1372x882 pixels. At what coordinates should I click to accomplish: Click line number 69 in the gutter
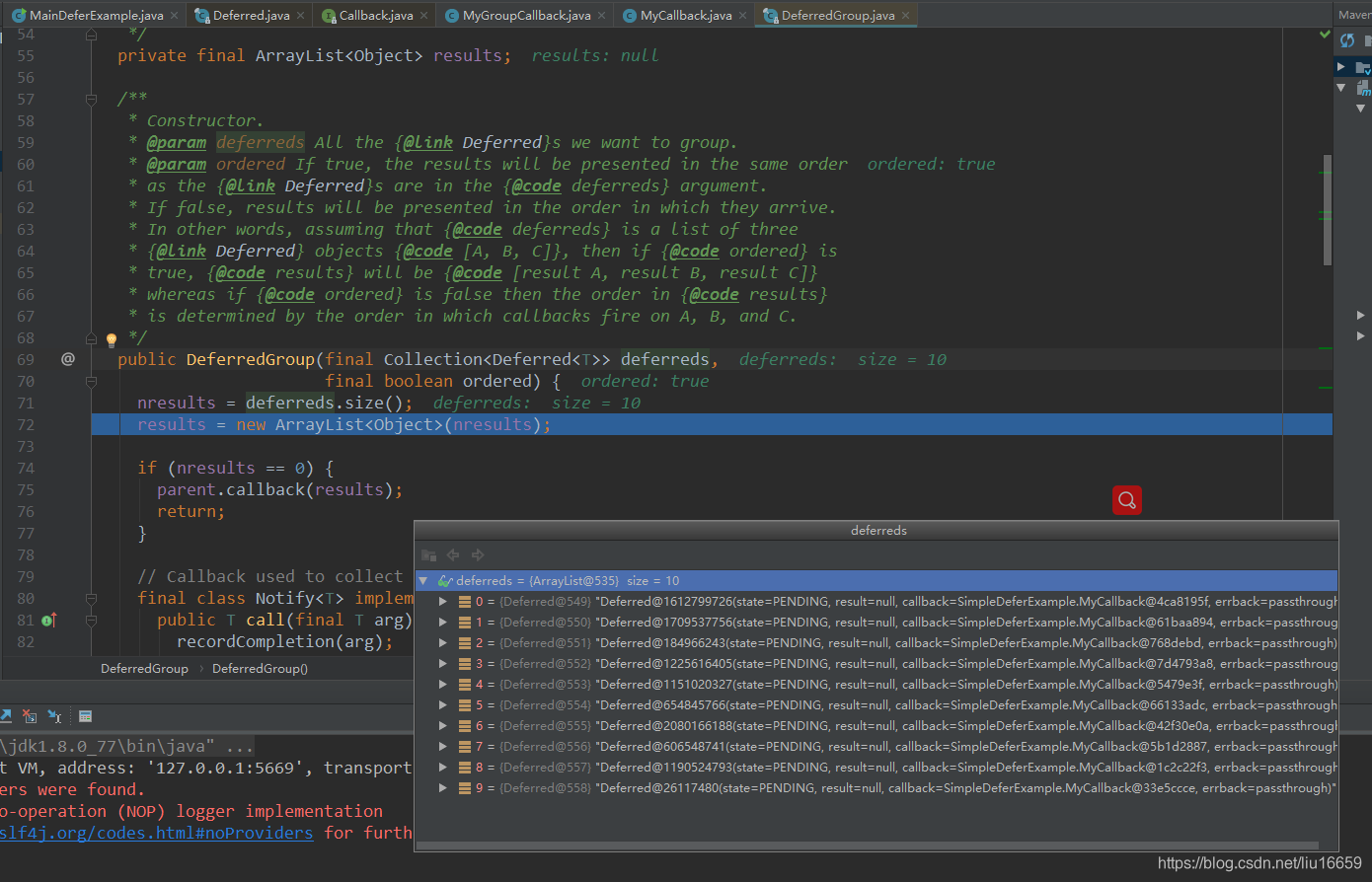(x=26, y=359)
